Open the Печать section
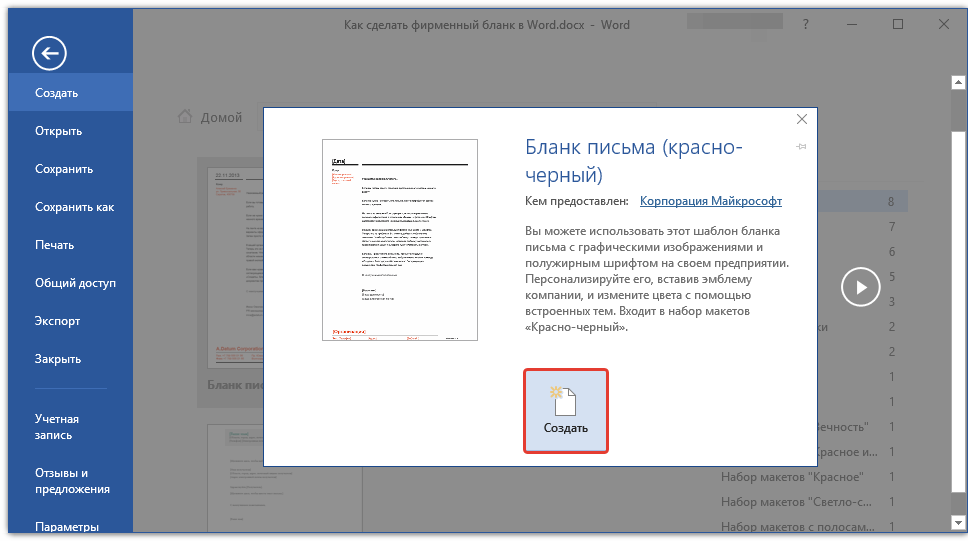 [54, 245]
